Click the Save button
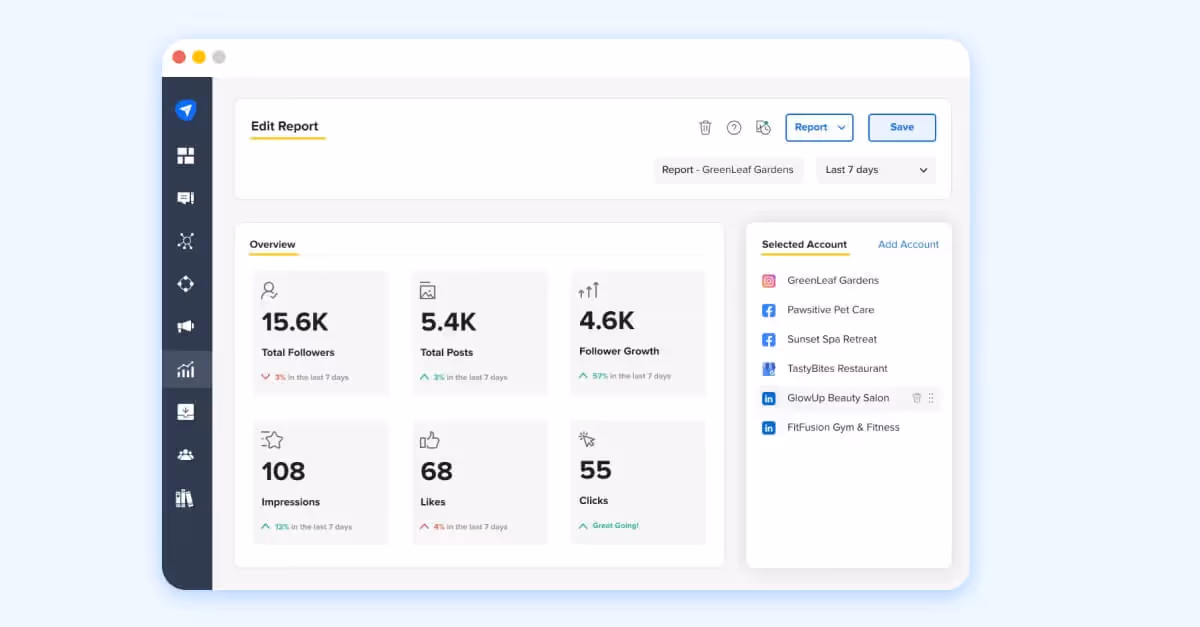 coord(901,127)
